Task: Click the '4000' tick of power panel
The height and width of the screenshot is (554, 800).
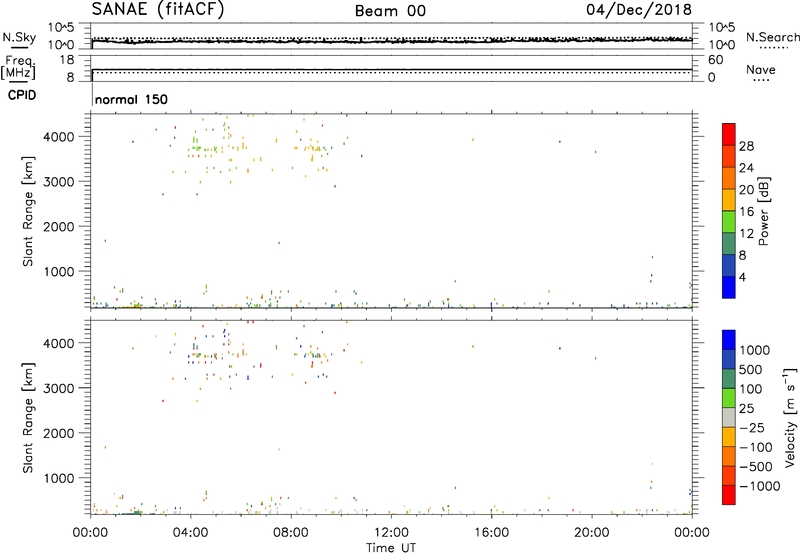Action: pyautogui.click(x=58, y=137)
